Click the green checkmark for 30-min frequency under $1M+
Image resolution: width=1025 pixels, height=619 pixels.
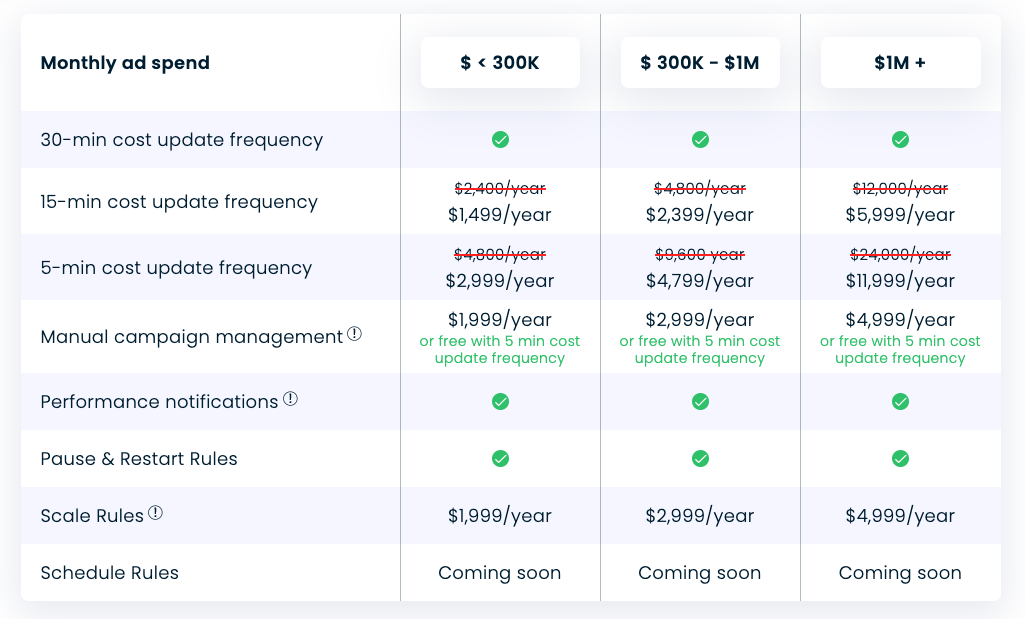coord(900,140)
